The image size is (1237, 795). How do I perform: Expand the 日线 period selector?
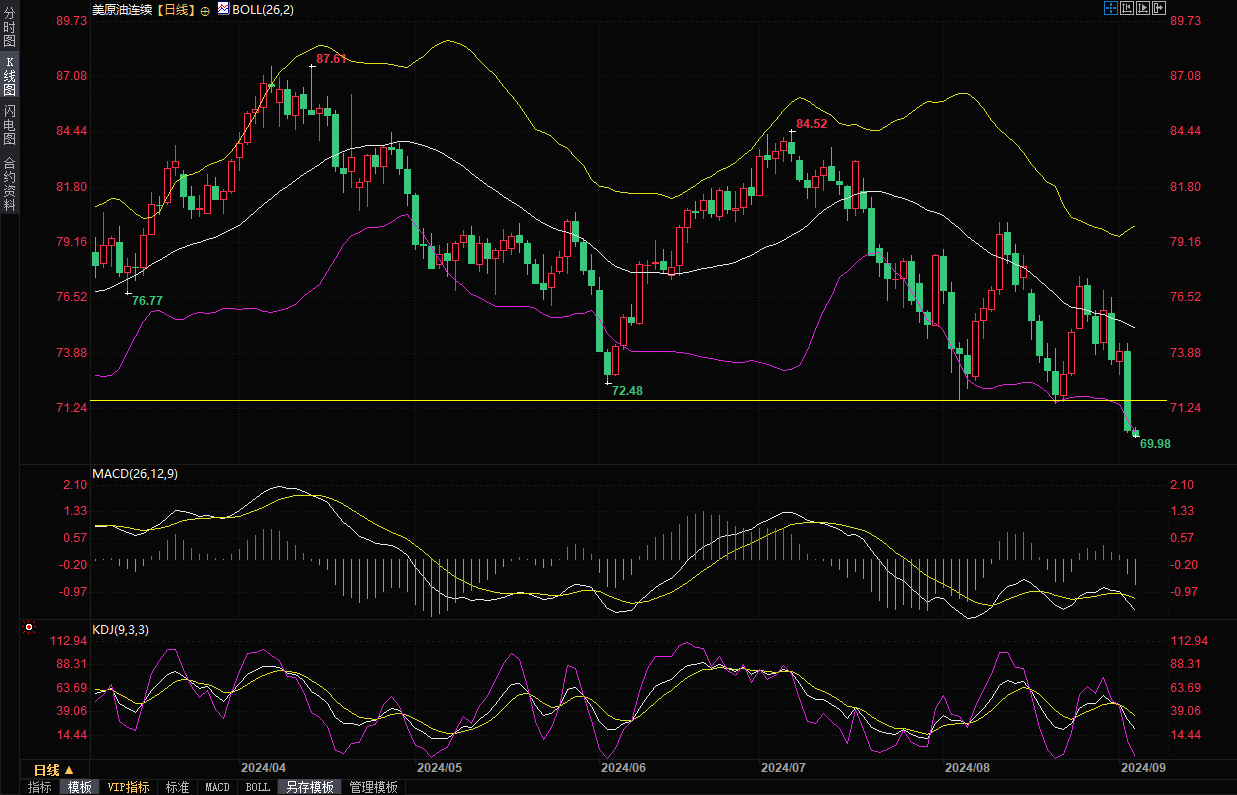[53, 770]
